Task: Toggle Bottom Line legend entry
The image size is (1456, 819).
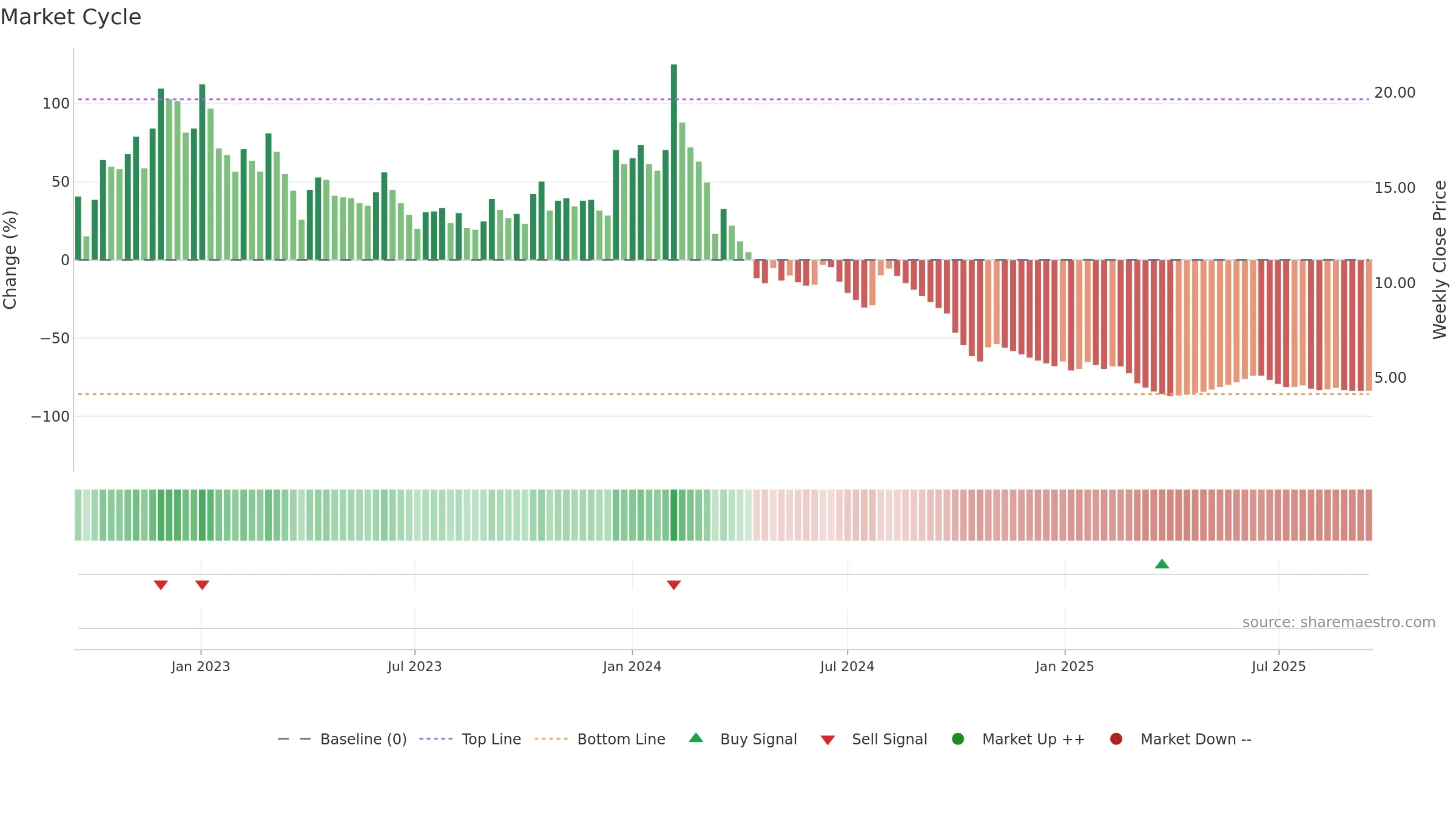Action: point(600,739)
